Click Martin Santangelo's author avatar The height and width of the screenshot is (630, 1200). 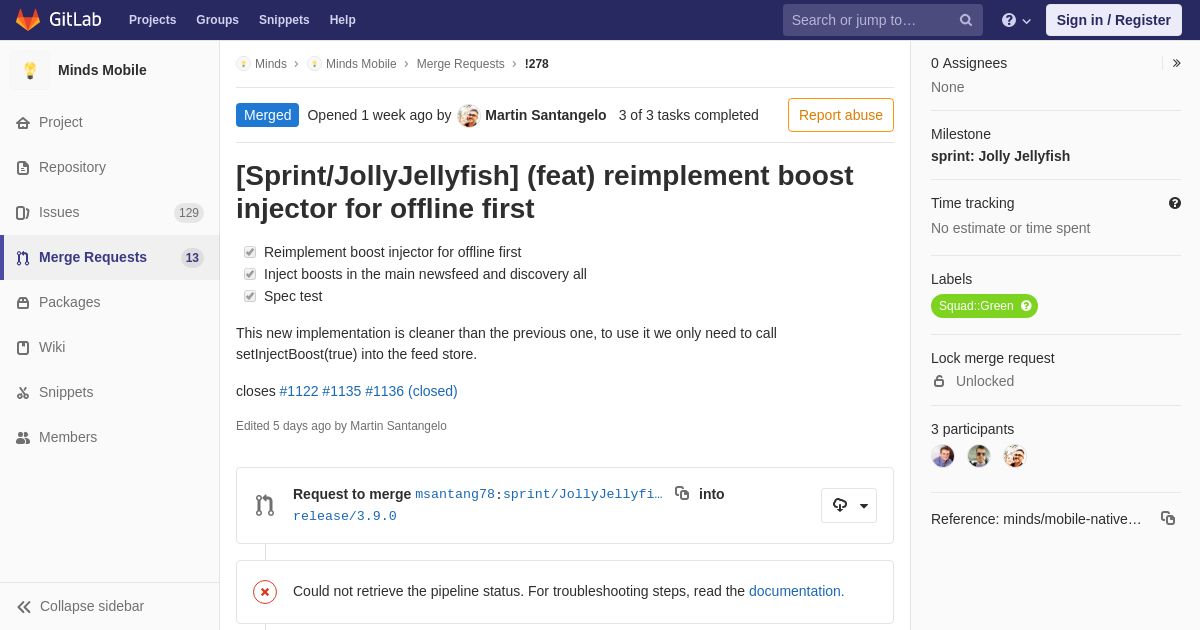tap(469, 116)
